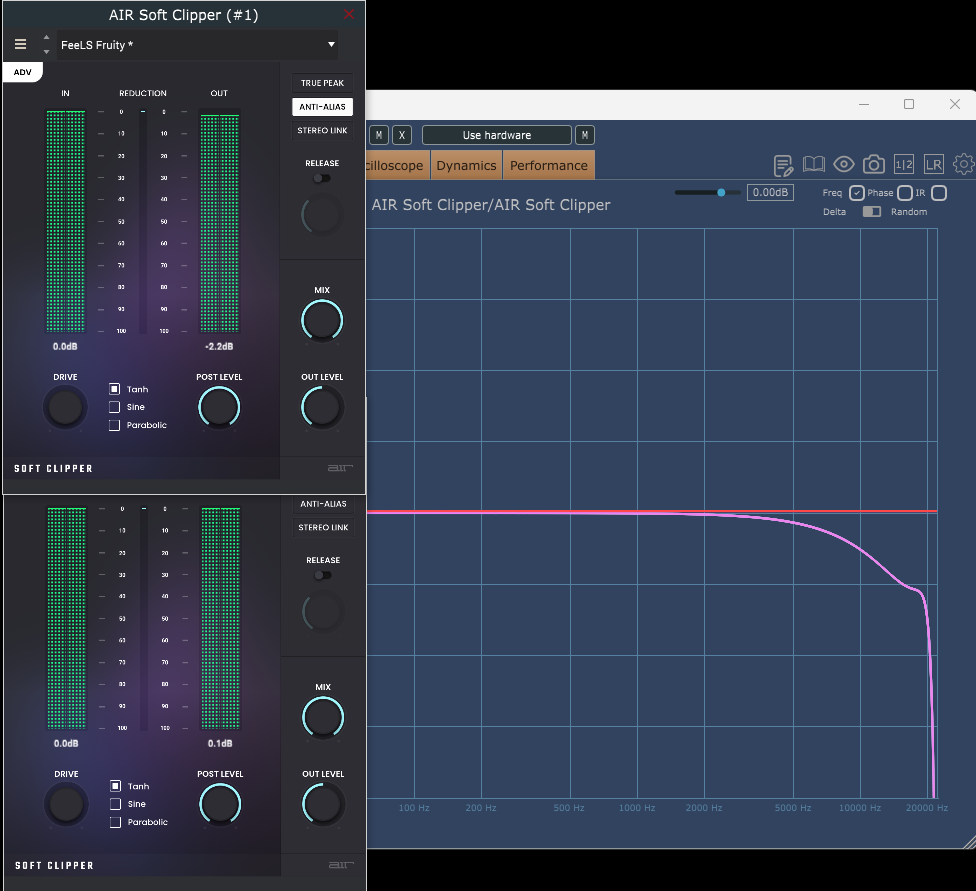The height and width of the screenshot is (891, 976).
Task: Click the M button right of Use hardware
Action: click(x=584, y=135)
